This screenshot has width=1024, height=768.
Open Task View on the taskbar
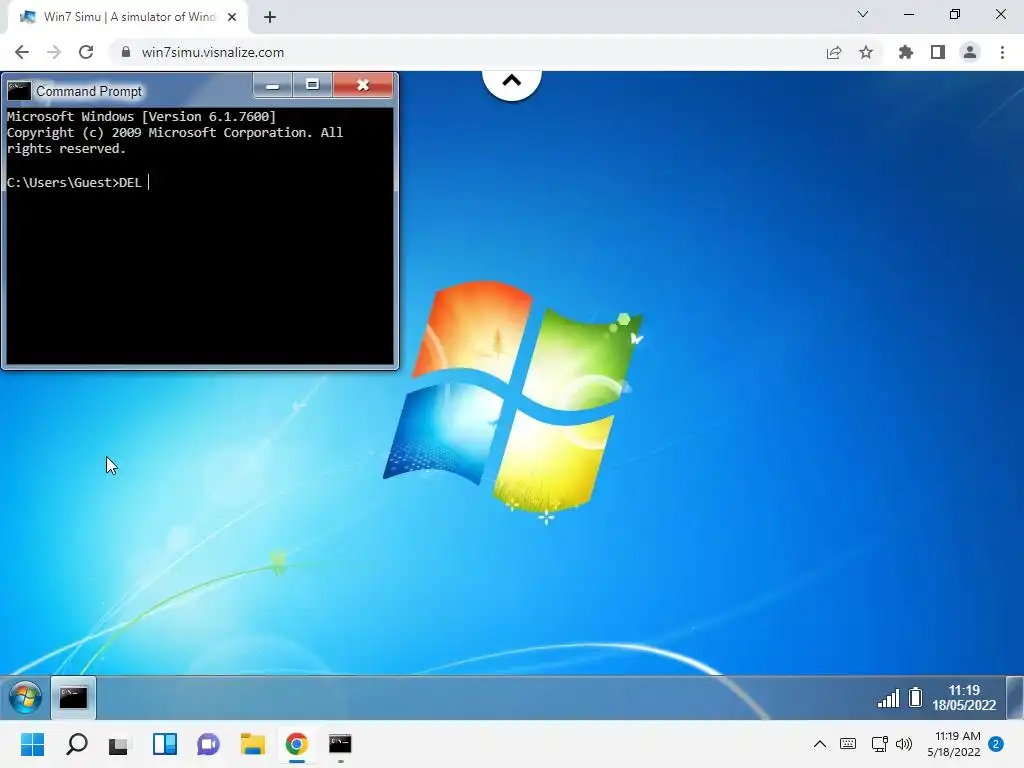click(118, 745)
